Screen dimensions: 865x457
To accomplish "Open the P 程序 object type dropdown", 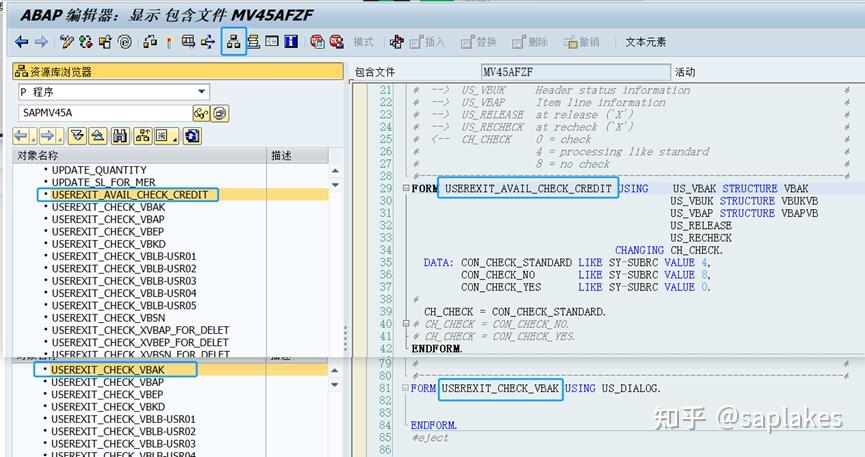I will (202, 92).
